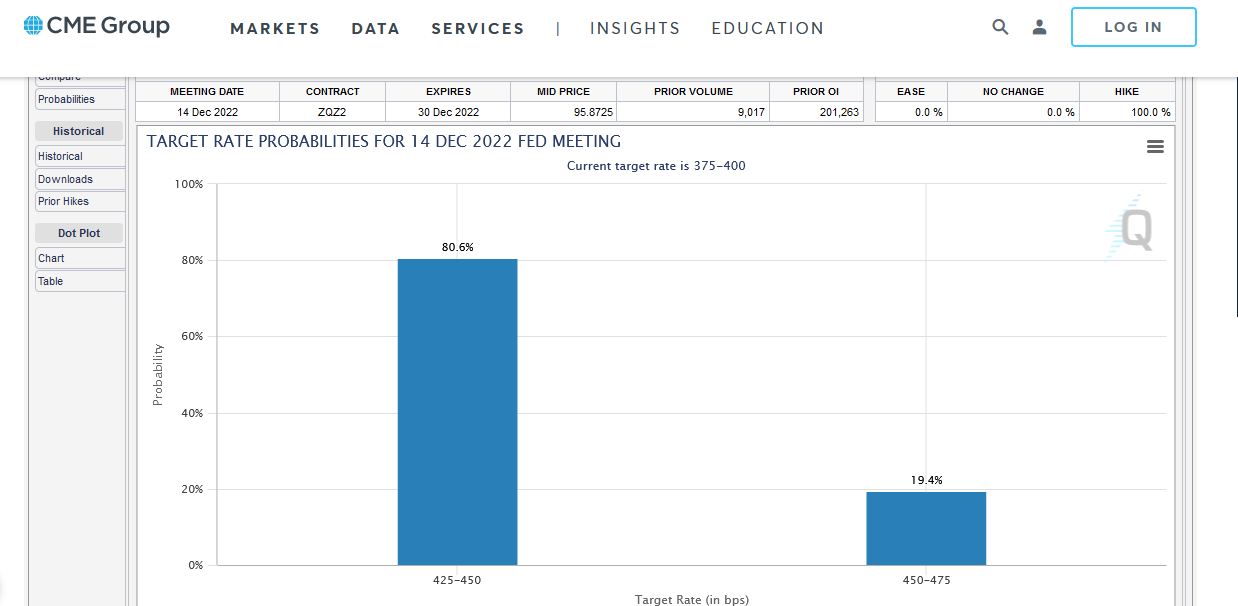Open the Services menu
Image resolution: width=1238 pixels, height=606 pixels.
click(478, 29)
